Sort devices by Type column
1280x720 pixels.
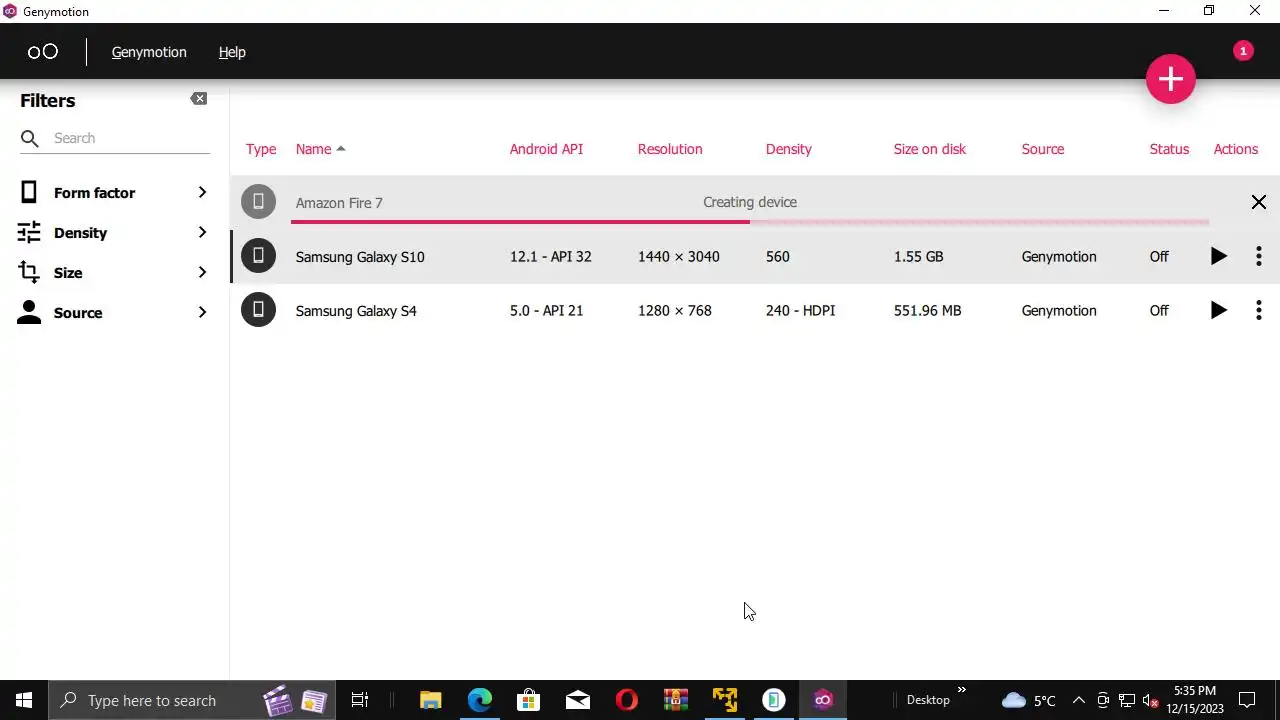pyautogui.click(x=261, y=149)
